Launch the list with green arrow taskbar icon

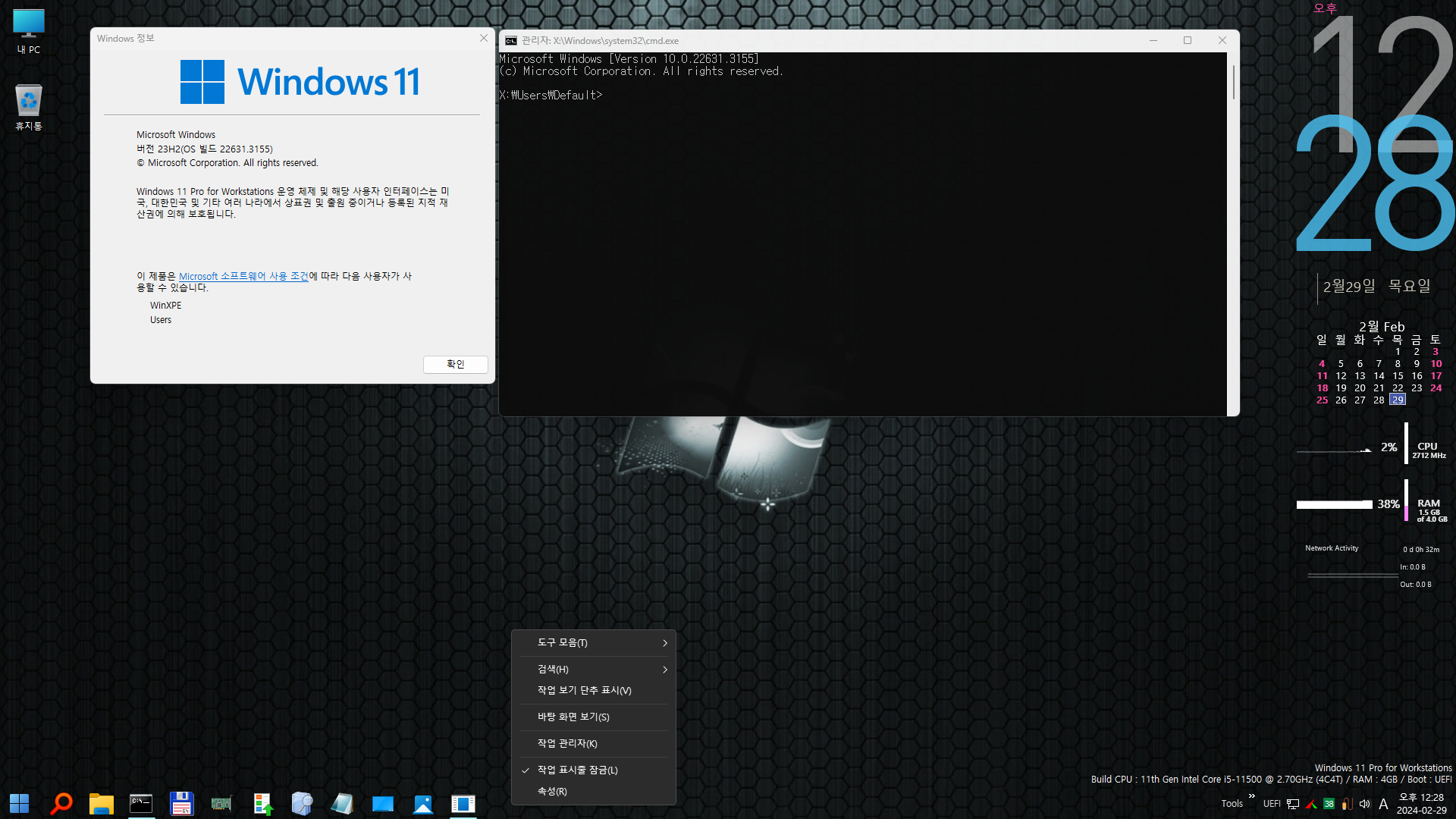tap(262, 803)
